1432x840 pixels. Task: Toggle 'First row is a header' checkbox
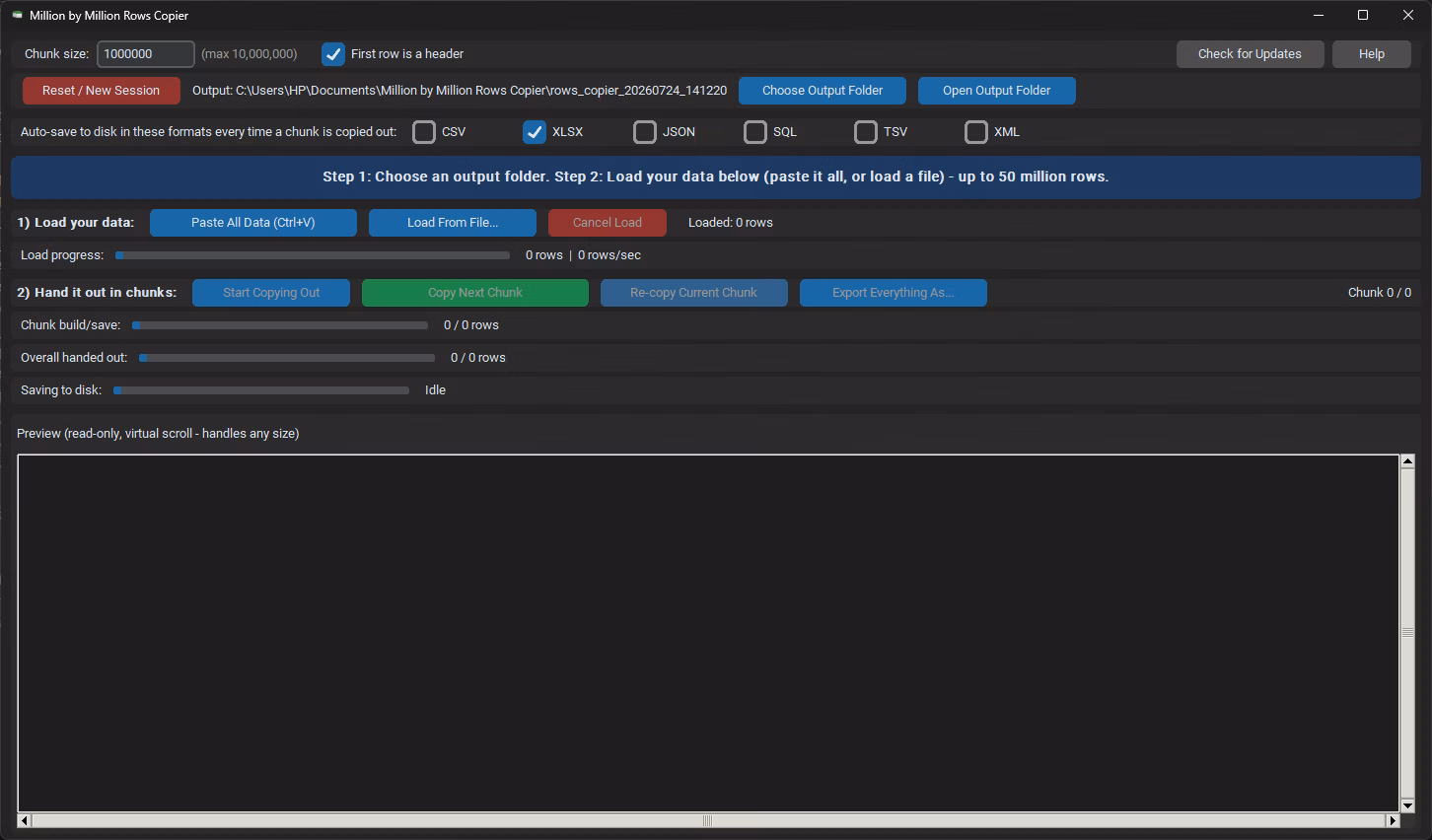tap(333, 54)
